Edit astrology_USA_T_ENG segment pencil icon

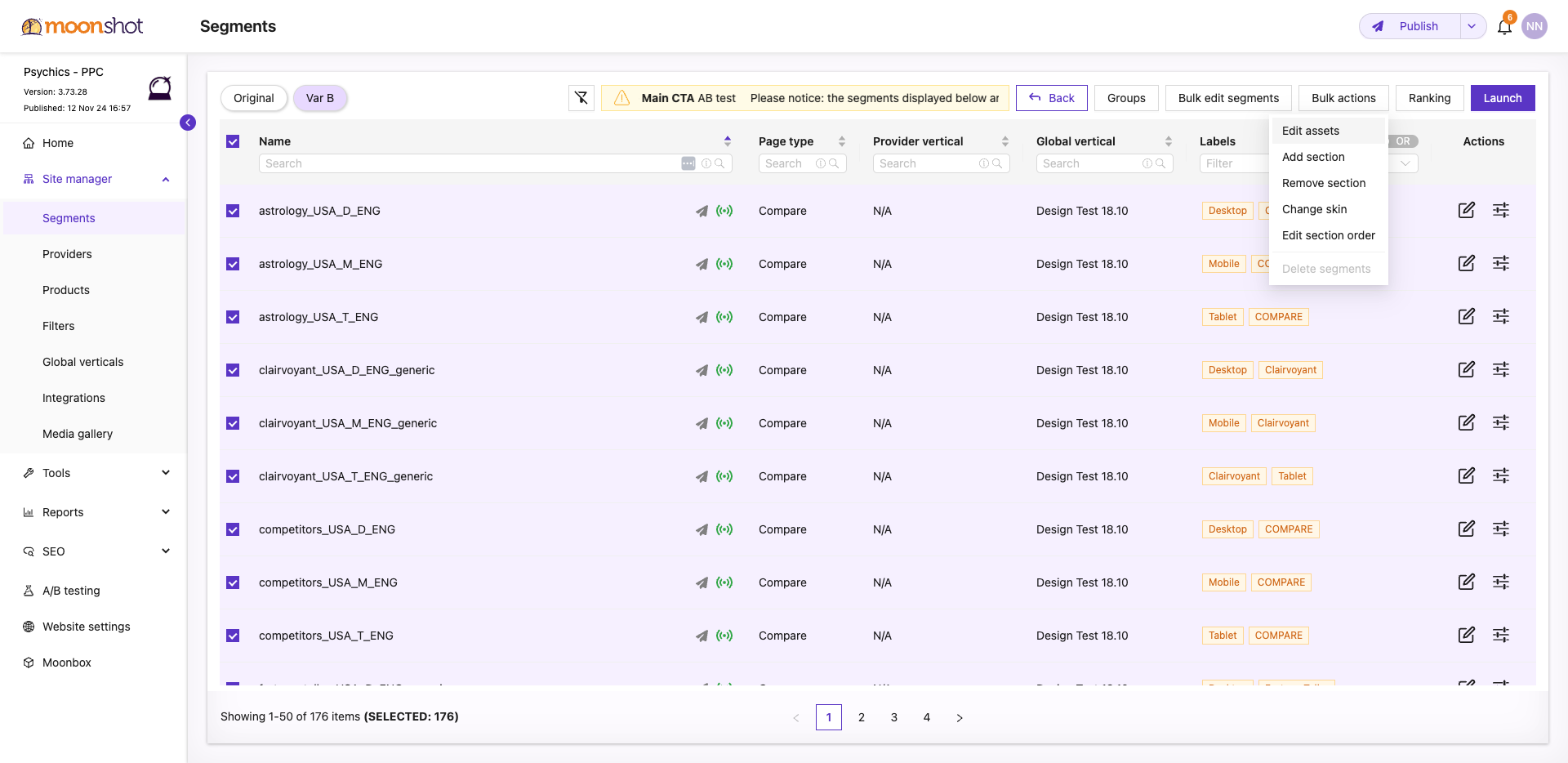[x=1467, y=316]
